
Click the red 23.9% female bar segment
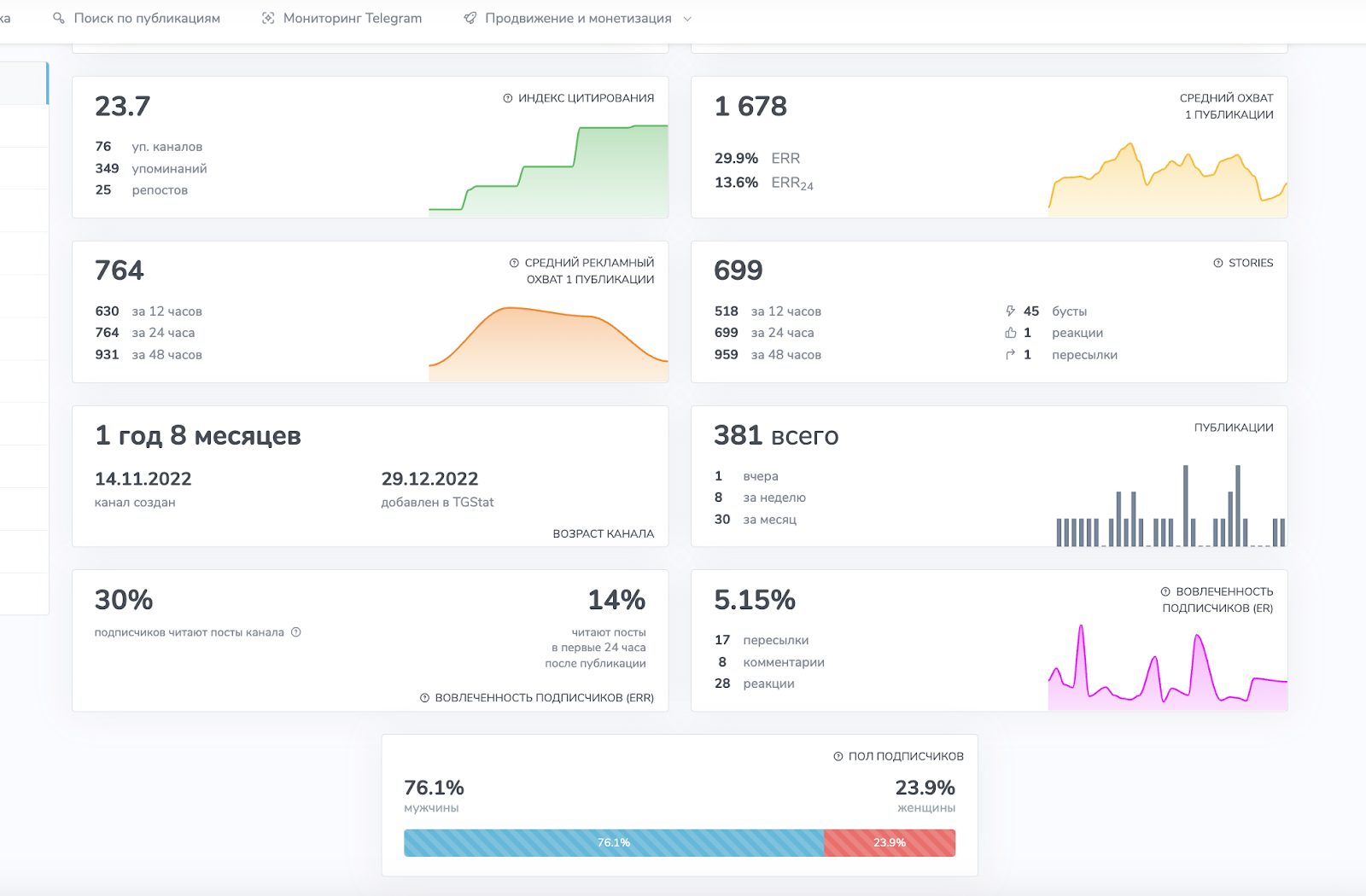(890, 843)
